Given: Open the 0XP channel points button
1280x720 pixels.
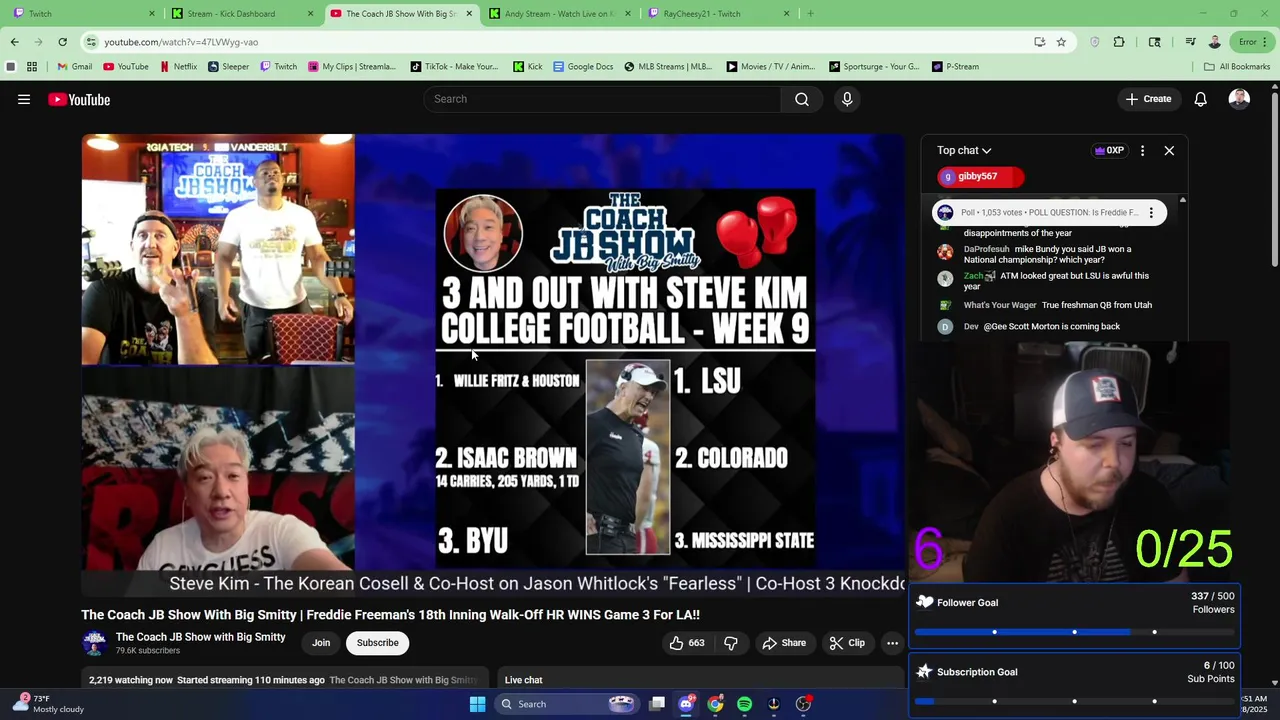Looking at the screenshot, I should pyautogui.click(x=1109, y=150).
